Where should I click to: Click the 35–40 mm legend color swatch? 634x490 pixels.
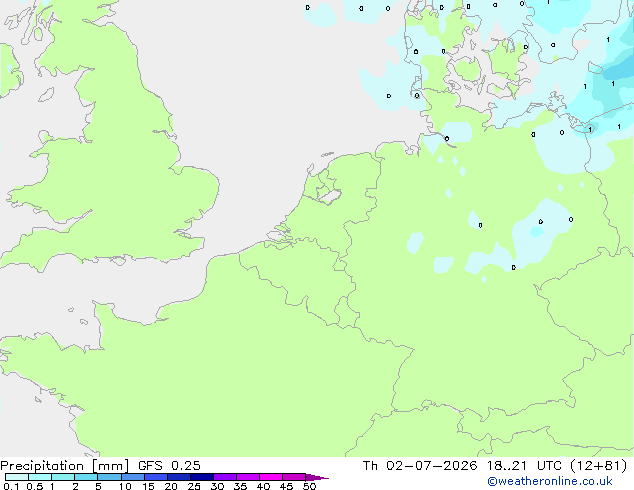tap(248, 477)
